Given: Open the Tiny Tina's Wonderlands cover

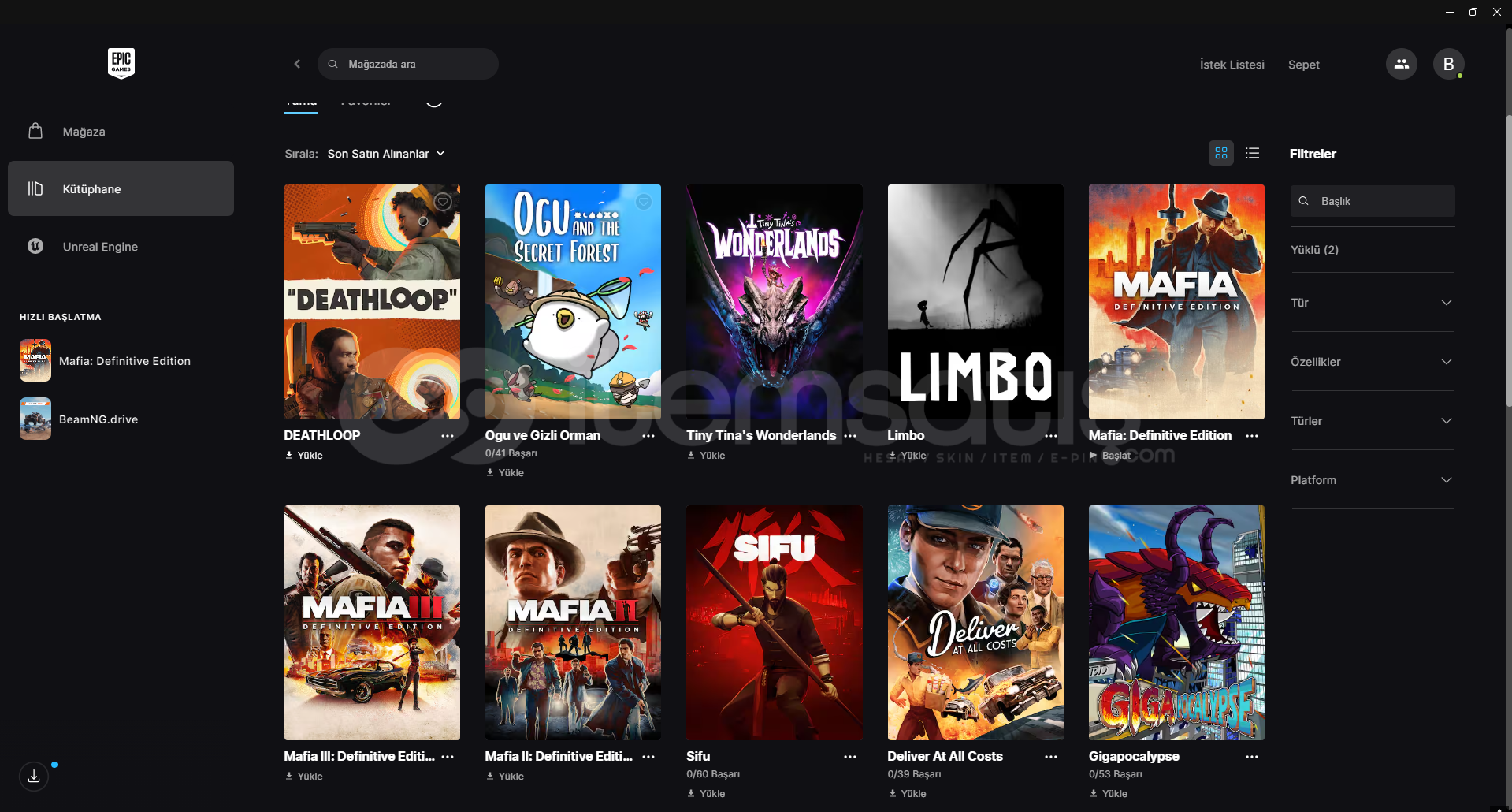Looking at the screenshot, I should point(775,302).
